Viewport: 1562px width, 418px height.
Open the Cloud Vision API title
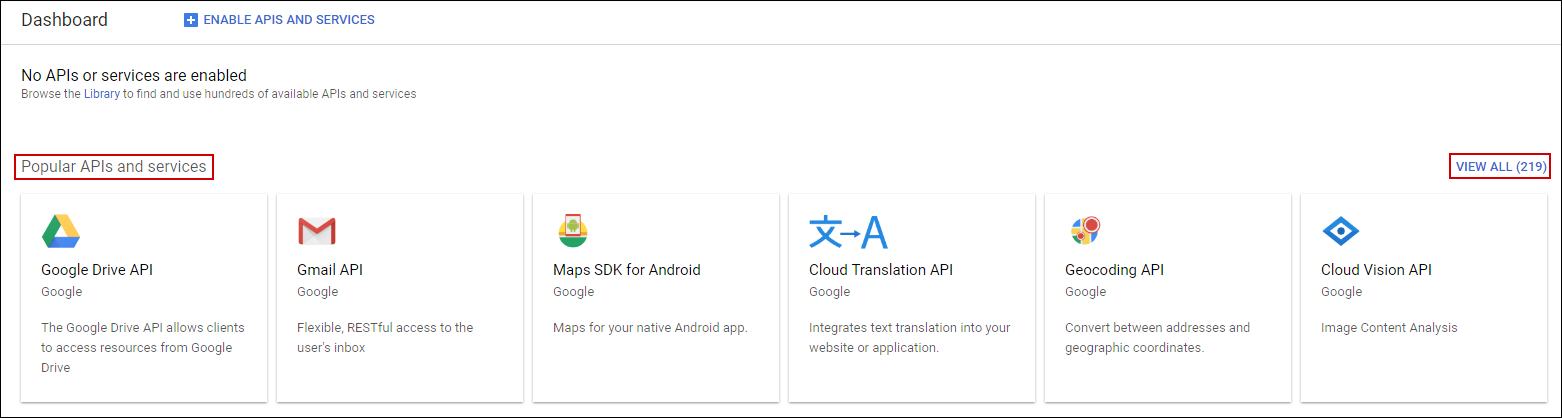click(1376, 270)
